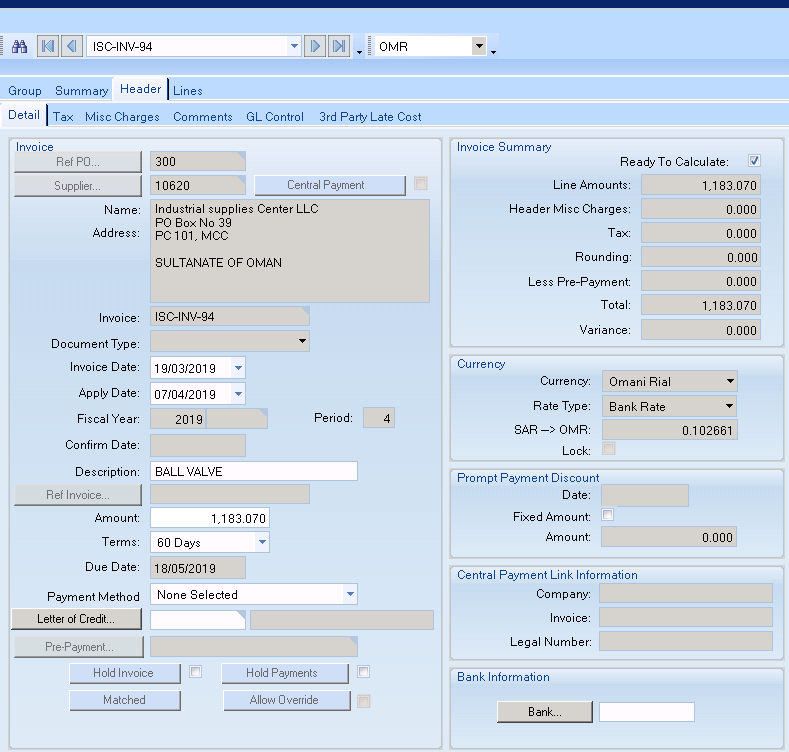789x752 pixels.
Task: Click the binoculars search icon
Action: pos(19,46)
